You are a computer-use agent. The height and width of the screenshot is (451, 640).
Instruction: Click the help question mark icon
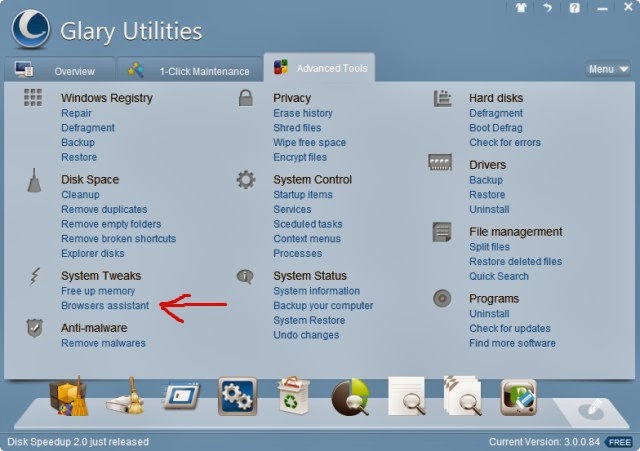(x=575, y=8)
